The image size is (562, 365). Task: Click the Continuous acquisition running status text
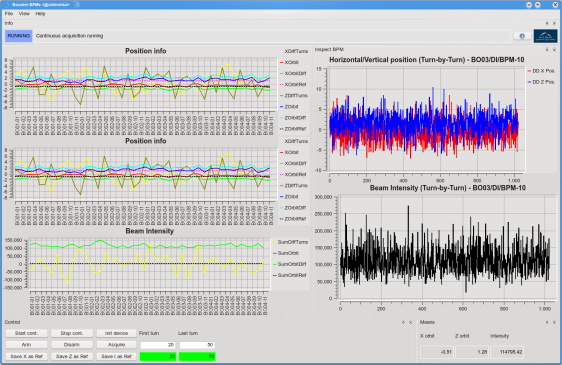pos(70,36)
